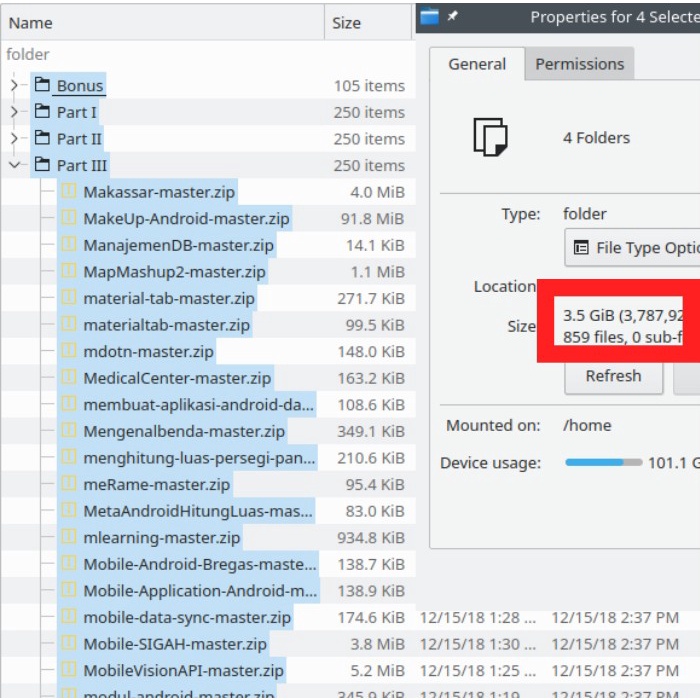Select MetaAndroidHitungLuas-mas... file name
This screenshot has width=700, height=700.
198,511
